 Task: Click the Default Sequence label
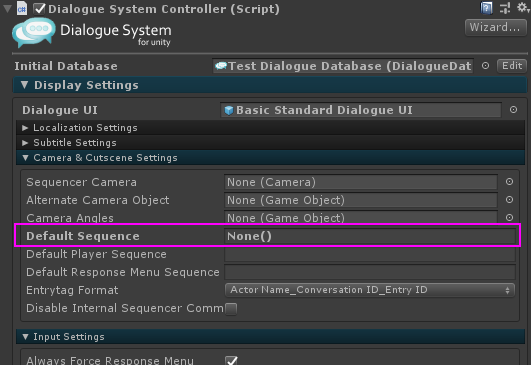83,236
